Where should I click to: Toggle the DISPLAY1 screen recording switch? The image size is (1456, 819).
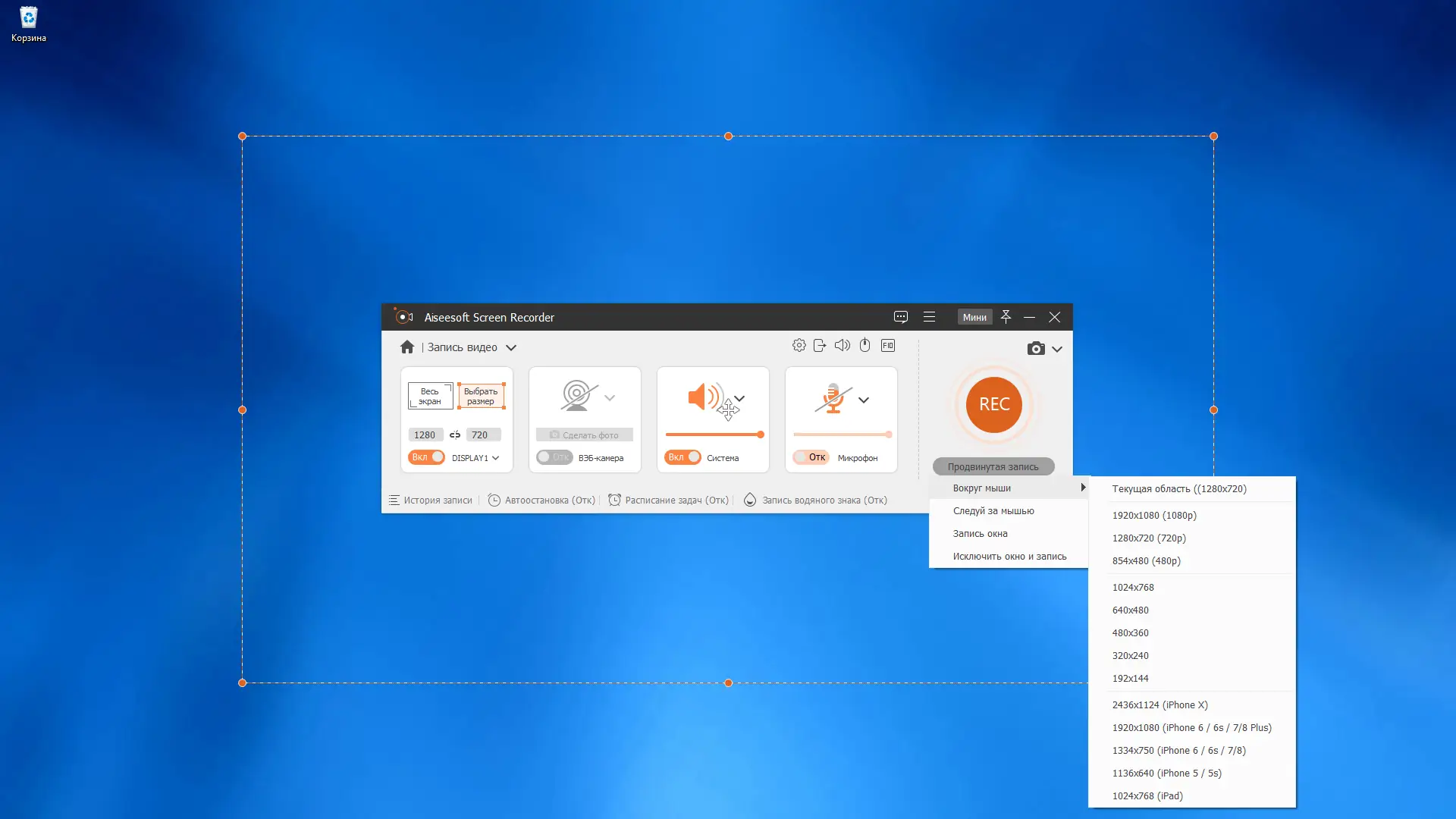(x=426, y=457)
